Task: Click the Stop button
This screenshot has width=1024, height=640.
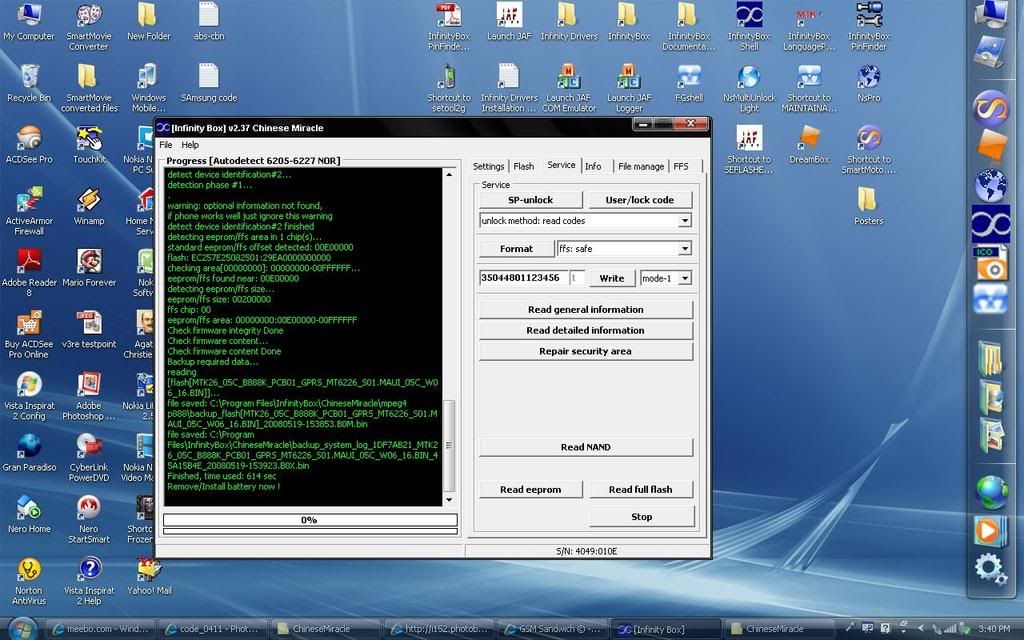Action: point(641,517)
